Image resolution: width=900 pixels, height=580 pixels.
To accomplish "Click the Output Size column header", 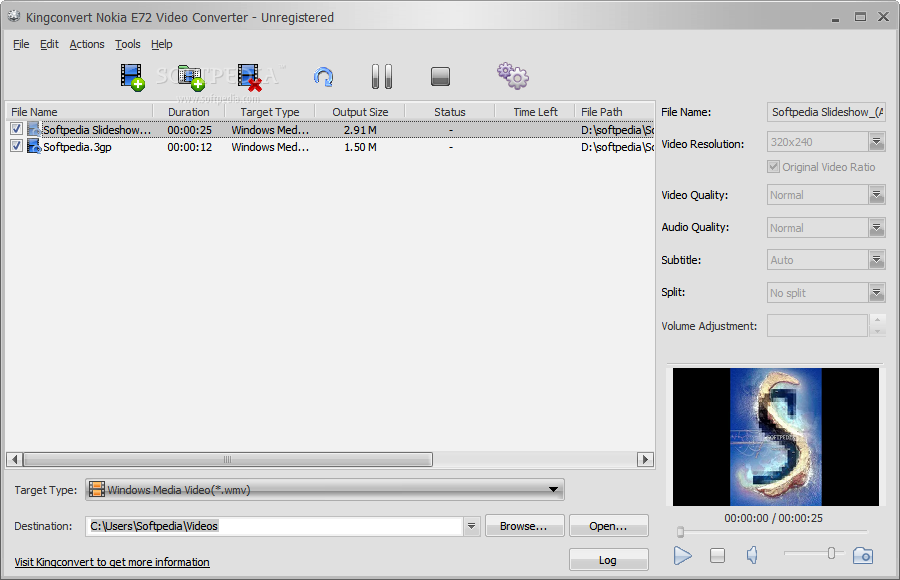I will (360, 112).
